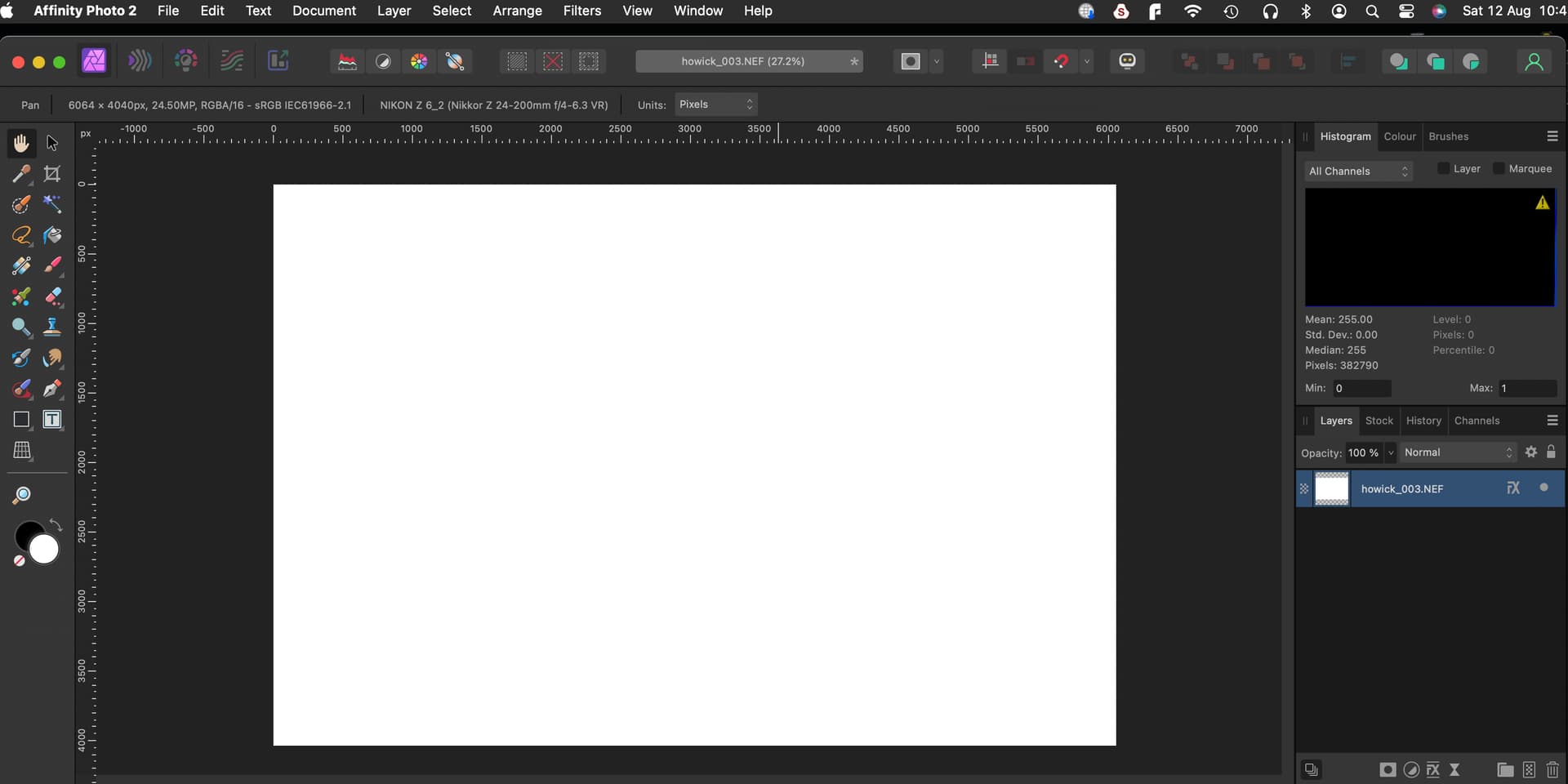This screenshot has width=1568, height=784.
Task: Choose the Artistic Text tool
Action: (52, 420)
